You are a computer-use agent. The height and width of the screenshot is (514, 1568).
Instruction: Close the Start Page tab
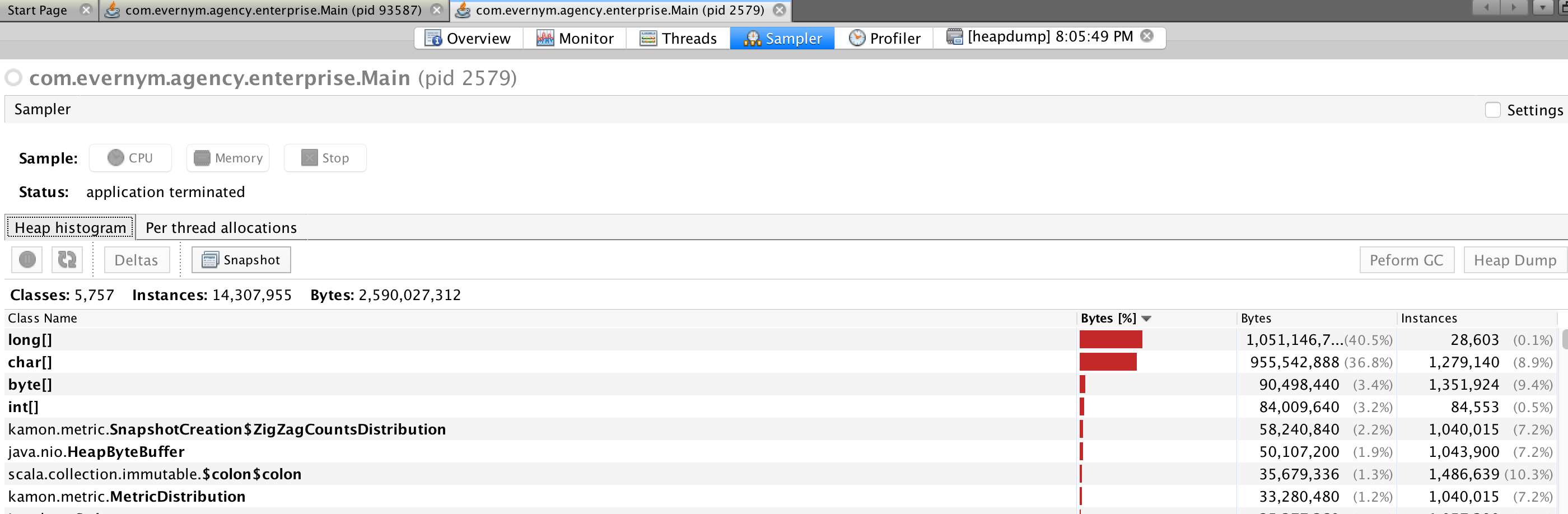[85, 10]
